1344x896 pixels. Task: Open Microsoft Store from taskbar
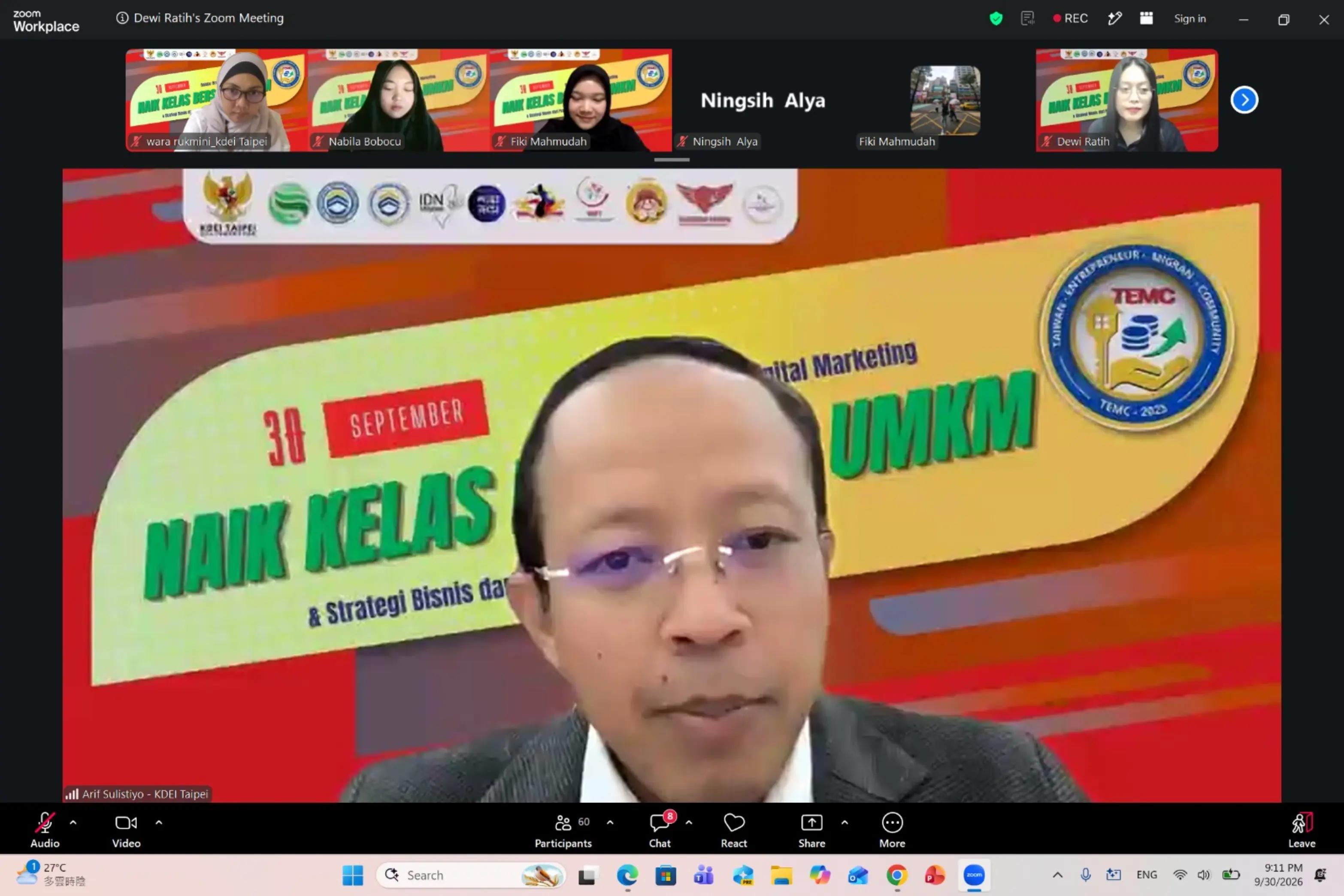[x=665, y=875]
